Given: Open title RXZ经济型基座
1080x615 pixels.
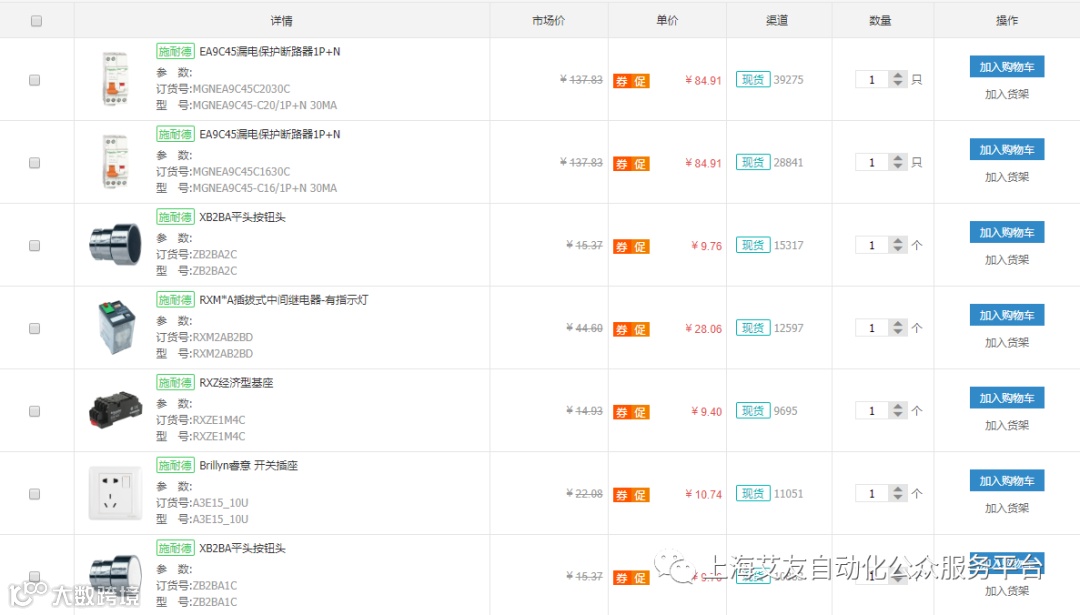Looking at the screenshot, I should (x=236, y=382).
